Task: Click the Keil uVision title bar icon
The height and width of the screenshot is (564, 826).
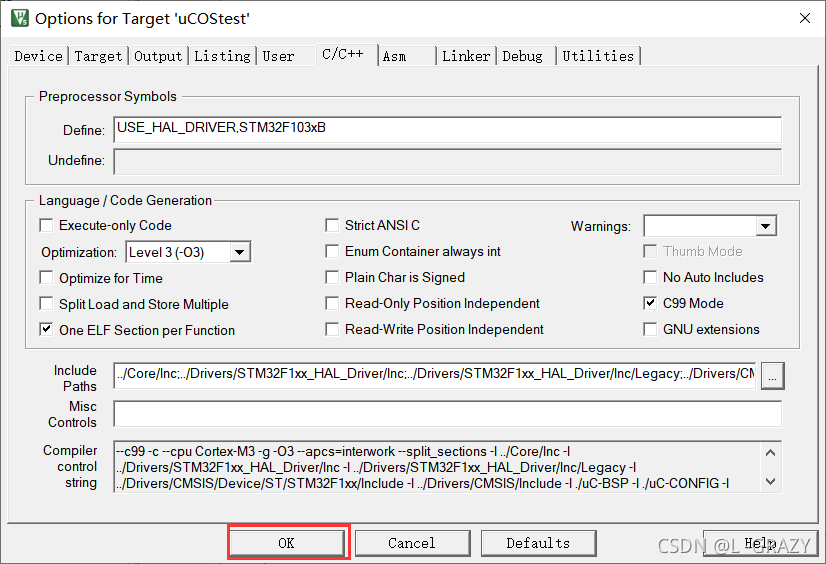Action: point(19,18)
